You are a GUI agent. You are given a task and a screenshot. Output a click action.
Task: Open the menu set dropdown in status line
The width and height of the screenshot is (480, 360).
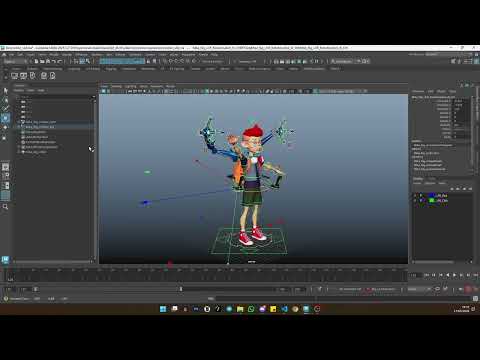pos(15,61)
